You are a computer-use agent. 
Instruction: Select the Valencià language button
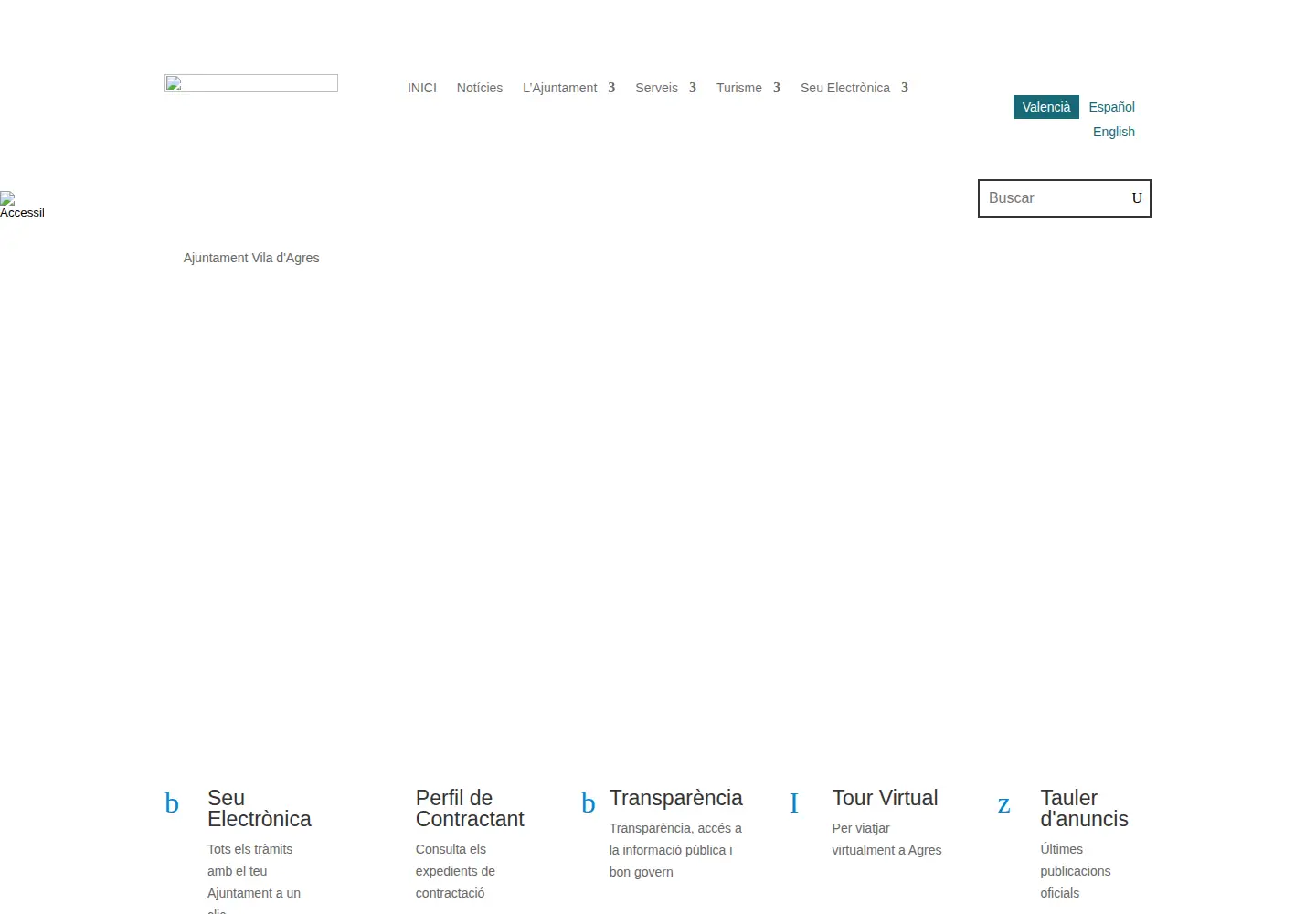coord(1046,107)
